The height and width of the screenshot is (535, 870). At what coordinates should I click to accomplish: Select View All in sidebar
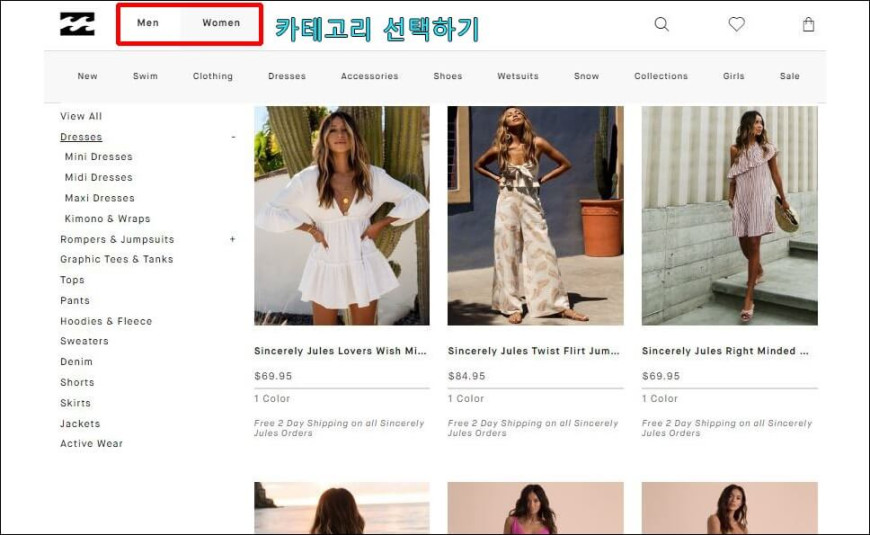pos(81,116)
